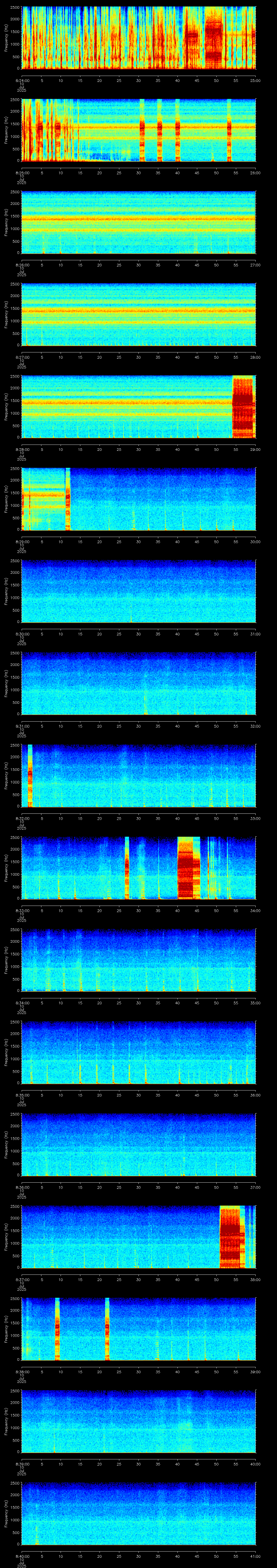This screenshot has width=277, height=1568.
Task: Select the narrow burst near 8:33:27
Action: [x=127, y=868]
